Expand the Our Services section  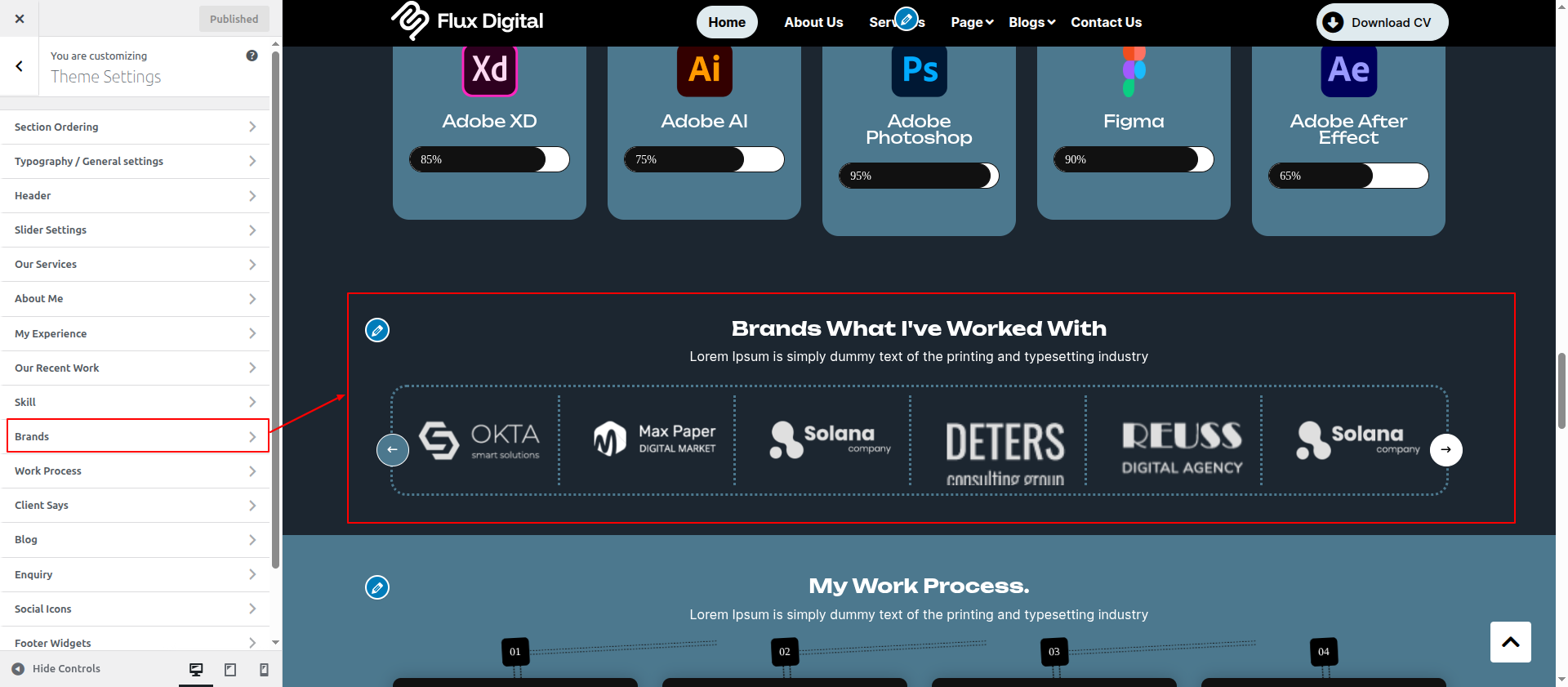coord(136,265)
